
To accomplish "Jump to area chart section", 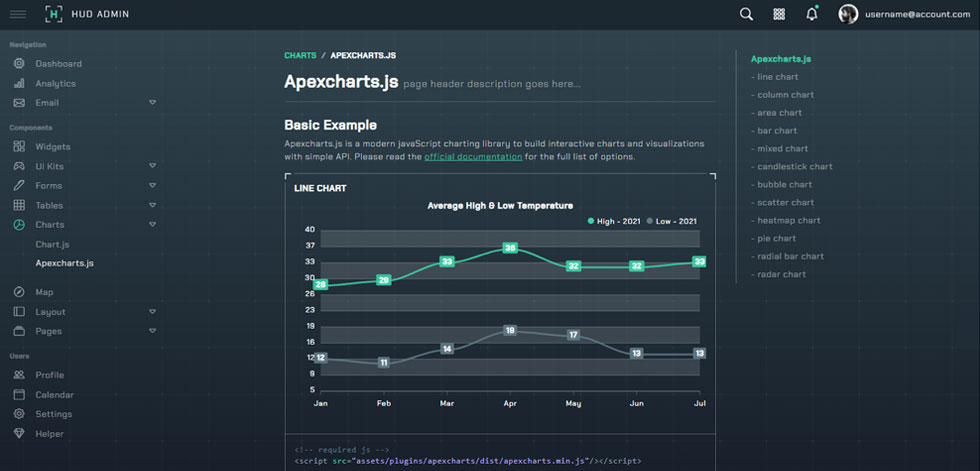I will (776, 112).
